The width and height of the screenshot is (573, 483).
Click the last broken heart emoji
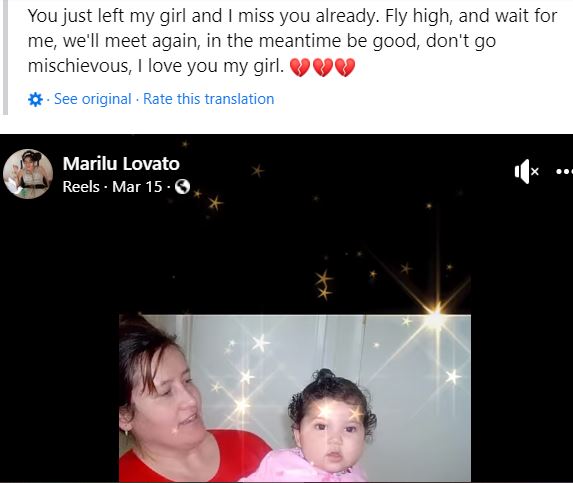tap(345, 67)
